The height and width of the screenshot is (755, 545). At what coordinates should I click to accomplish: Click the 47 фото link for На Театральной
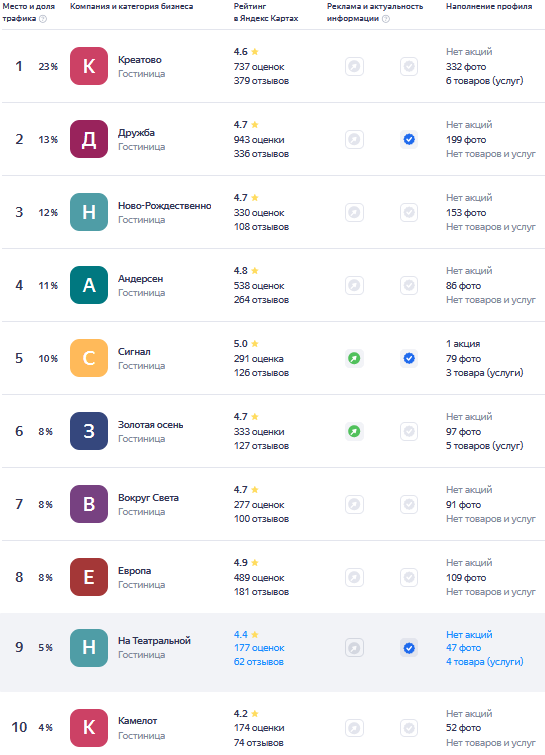[463, 648]
